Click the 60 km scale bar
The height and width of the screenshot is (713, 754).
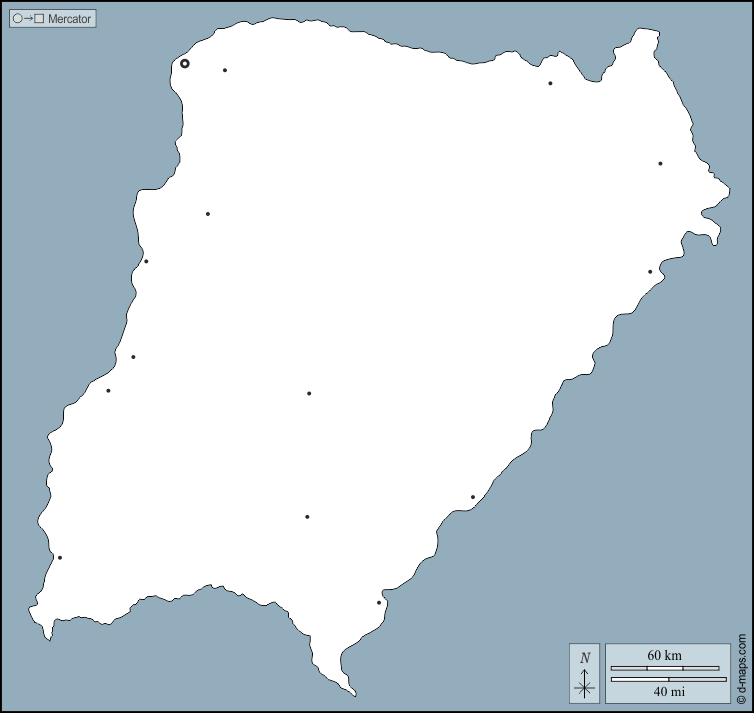pos(665,667)
